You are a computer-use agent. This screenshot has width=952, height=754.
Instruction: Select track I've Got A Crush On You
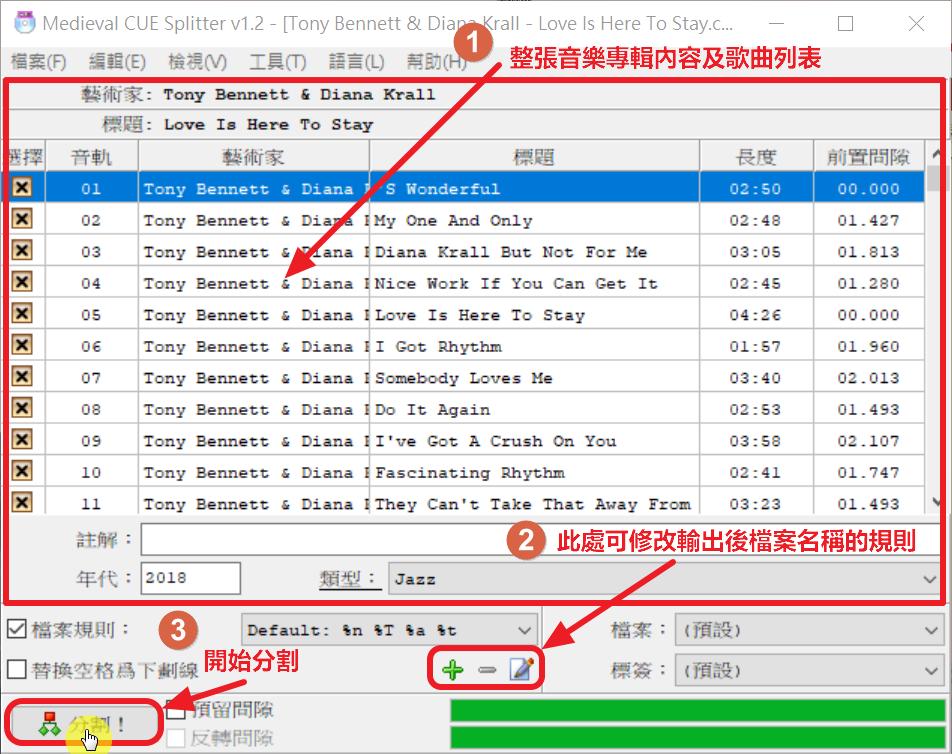click(534, 441)
